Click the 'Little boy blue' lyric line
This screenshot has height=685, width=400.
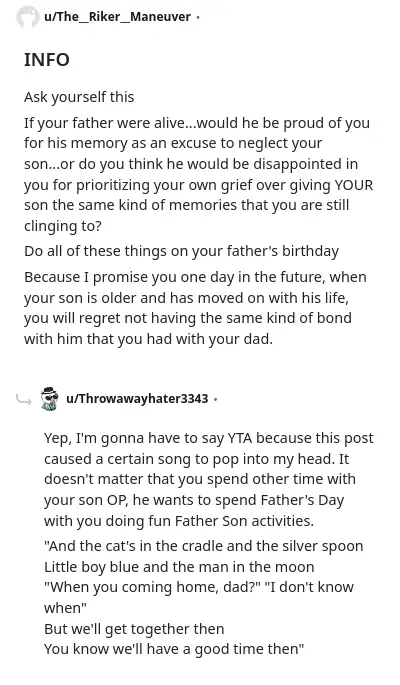(179, 567)
